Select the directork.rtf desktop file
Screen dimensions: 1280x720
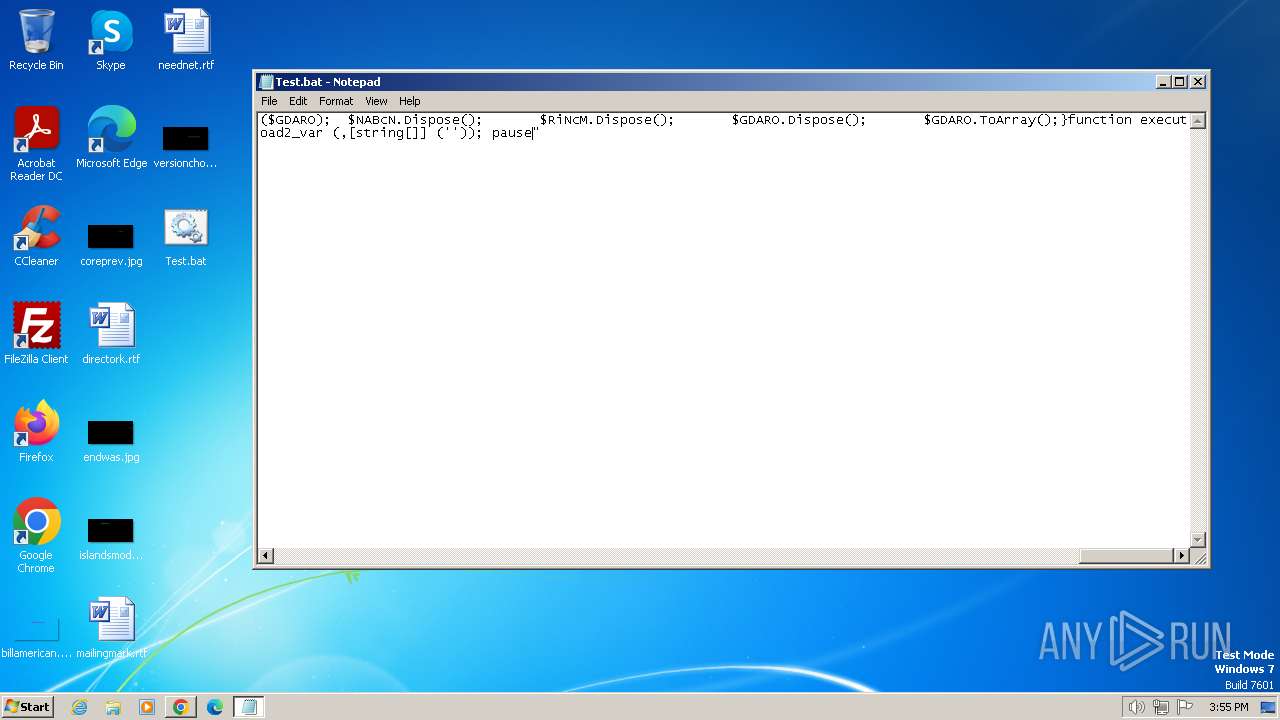pos(111,334)
